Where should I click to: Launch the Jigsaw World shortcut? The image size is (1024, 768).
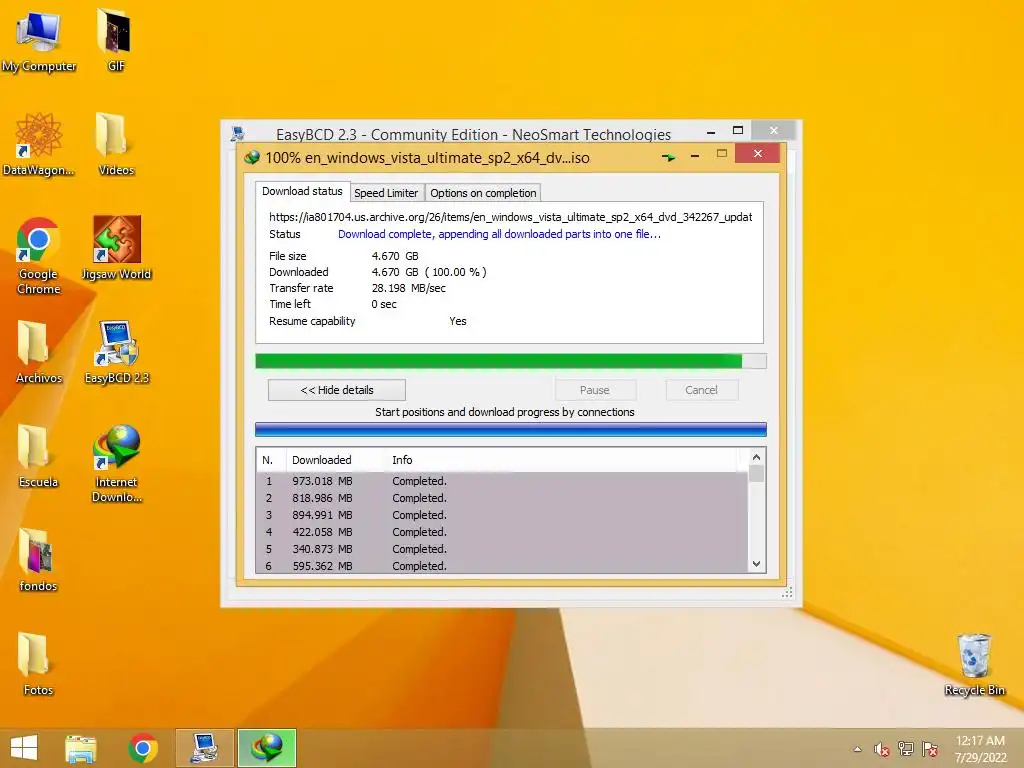116,248
